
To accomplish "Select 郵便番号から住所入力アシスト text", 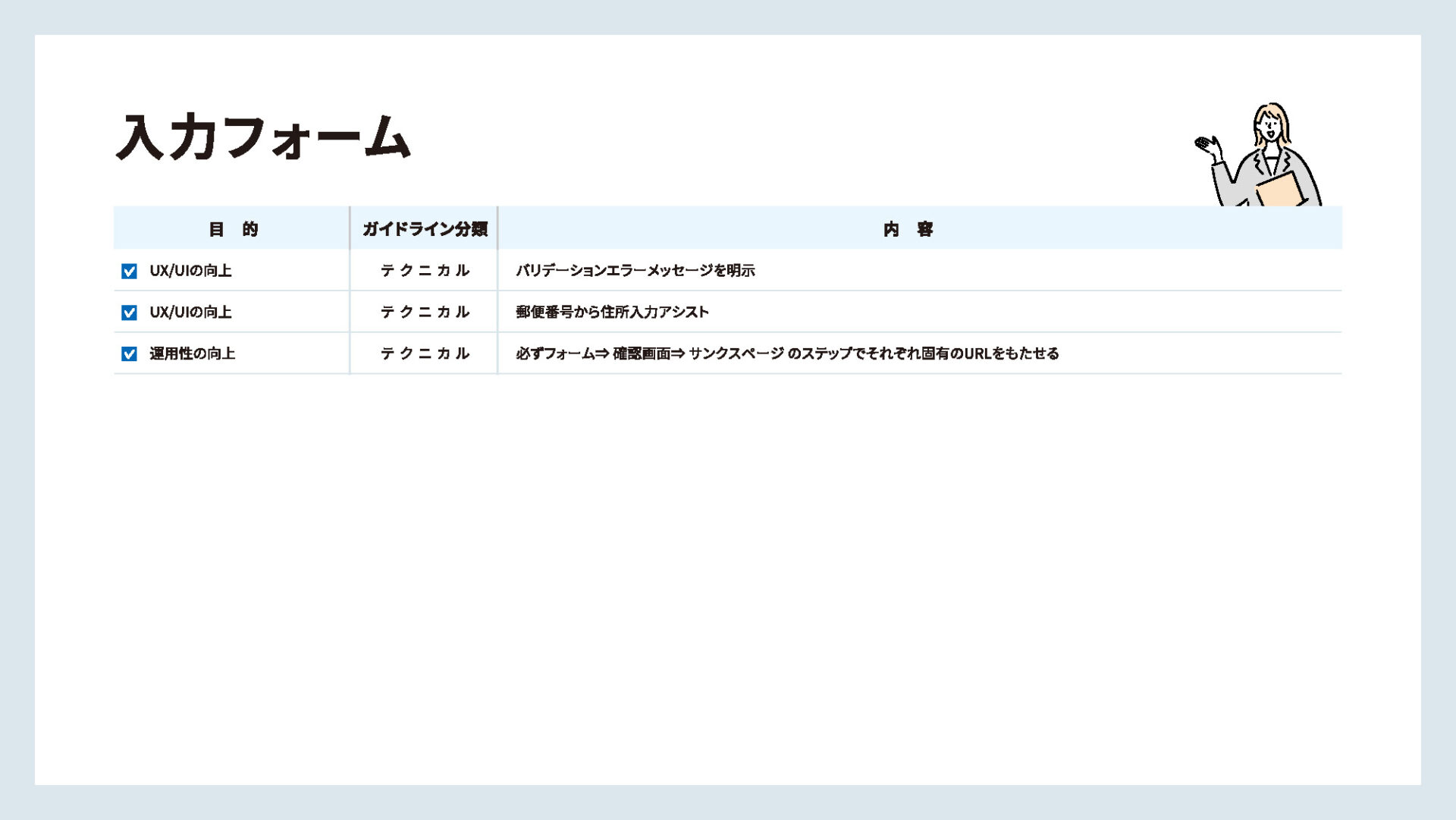I will point(612,312).
